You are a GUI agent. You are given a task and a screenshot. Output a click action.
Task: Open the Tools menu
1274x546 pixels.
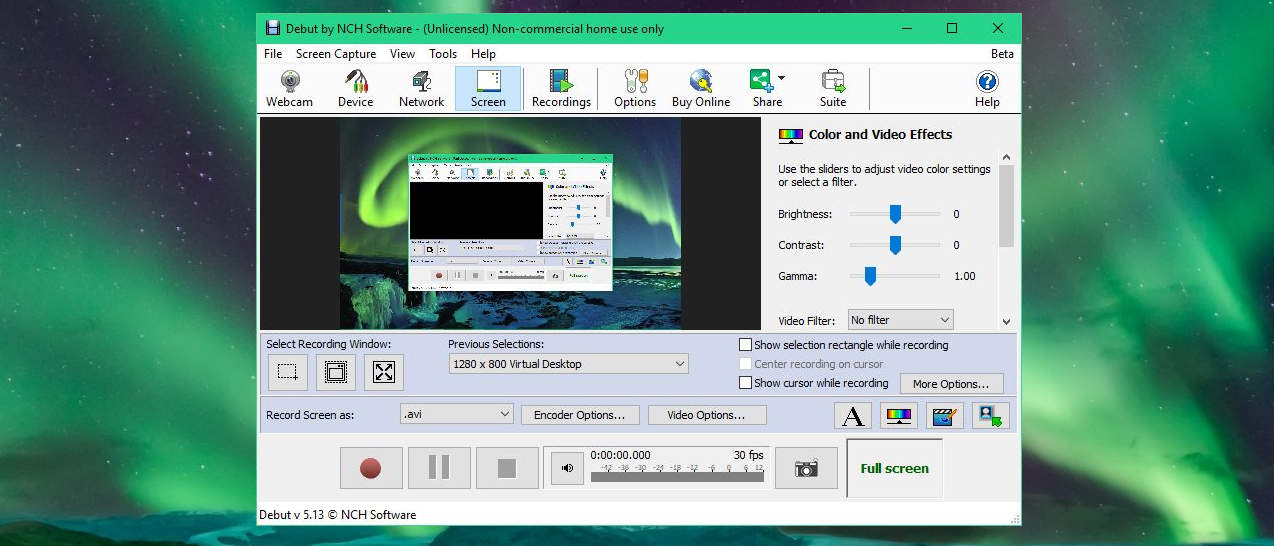443,54
